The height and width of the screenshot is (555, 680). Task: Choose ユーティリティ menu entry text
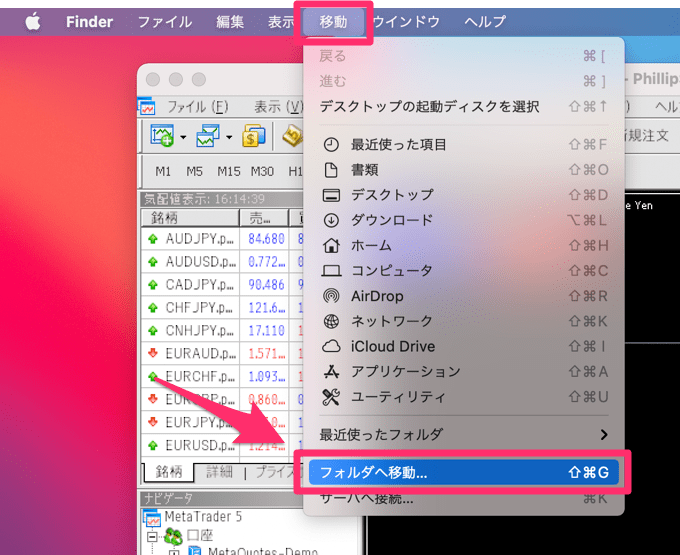tap(398, 397)
